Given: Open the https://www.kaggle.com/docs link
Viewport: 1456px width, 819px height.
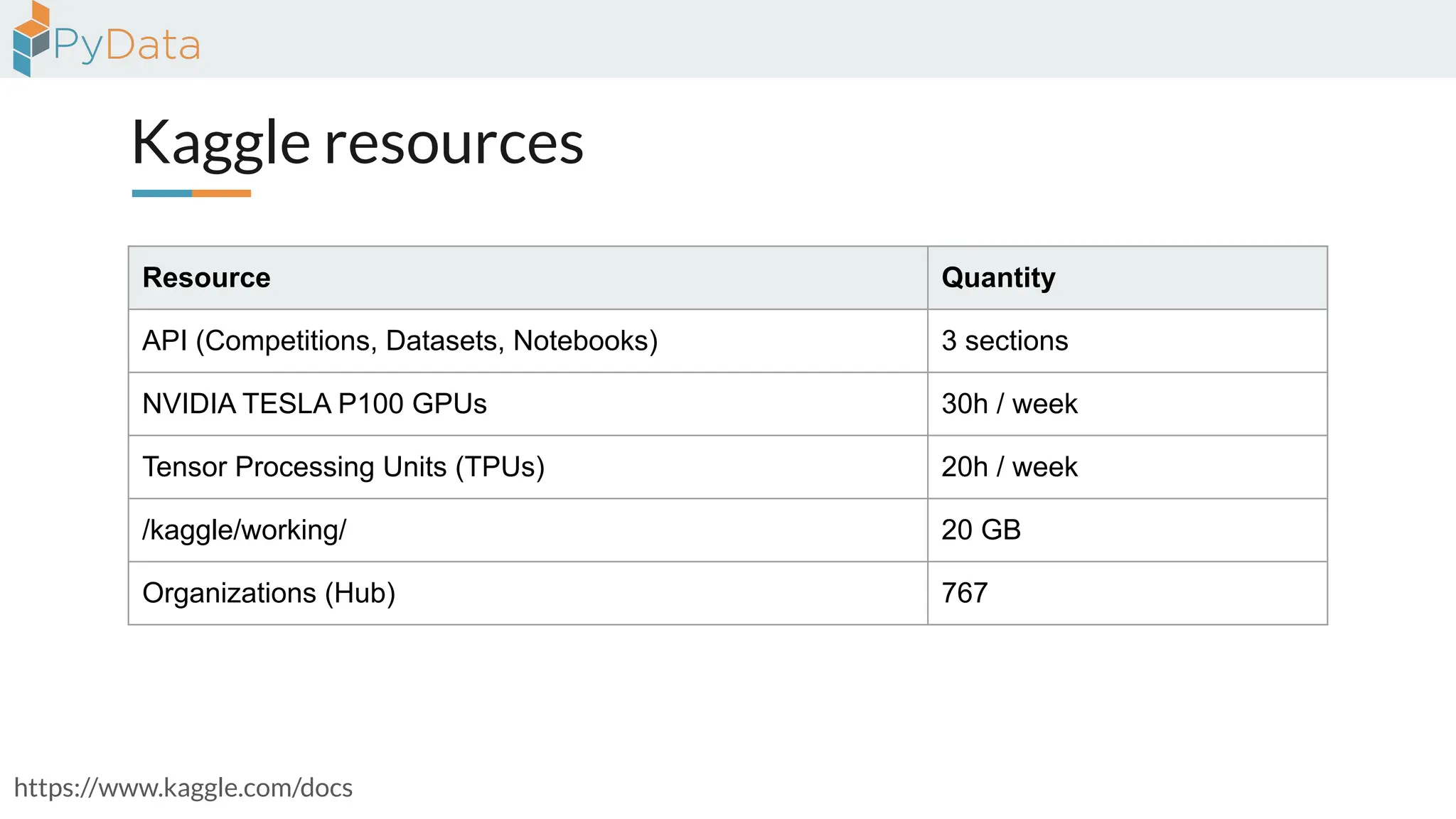Looking at the screenshot, I should click(x=183, y=788).
